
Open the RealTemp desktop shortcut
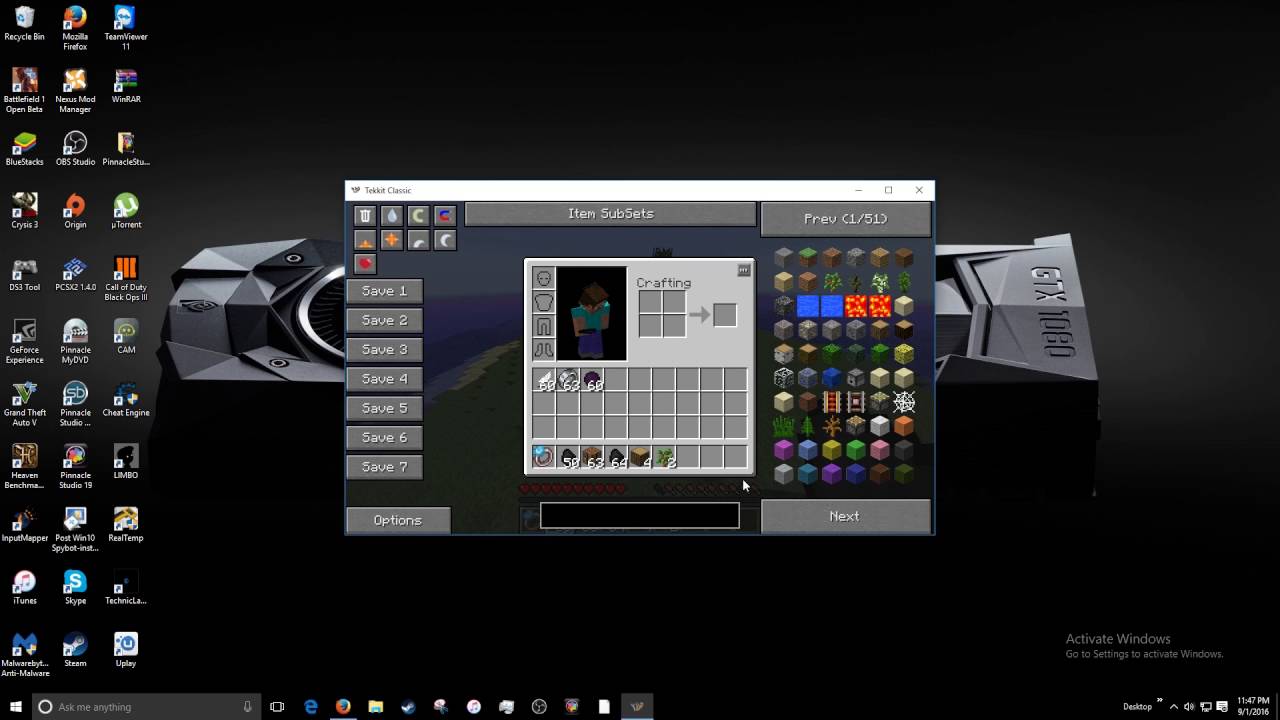pos(126,524)
